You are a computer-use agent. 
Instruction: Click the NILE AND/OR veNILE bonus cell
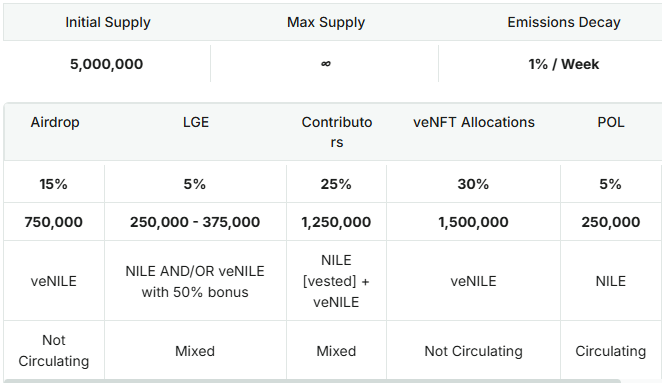click(x=195, y=281)
